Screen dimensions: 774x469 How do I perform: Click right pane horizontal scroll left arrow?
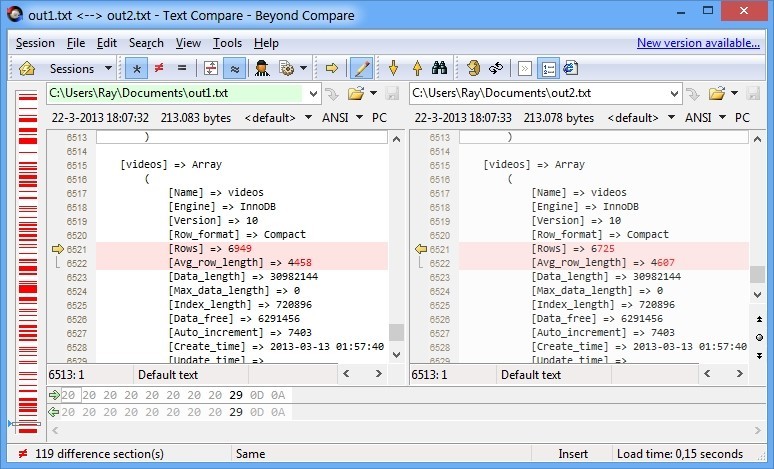click(x=707, y=374)
